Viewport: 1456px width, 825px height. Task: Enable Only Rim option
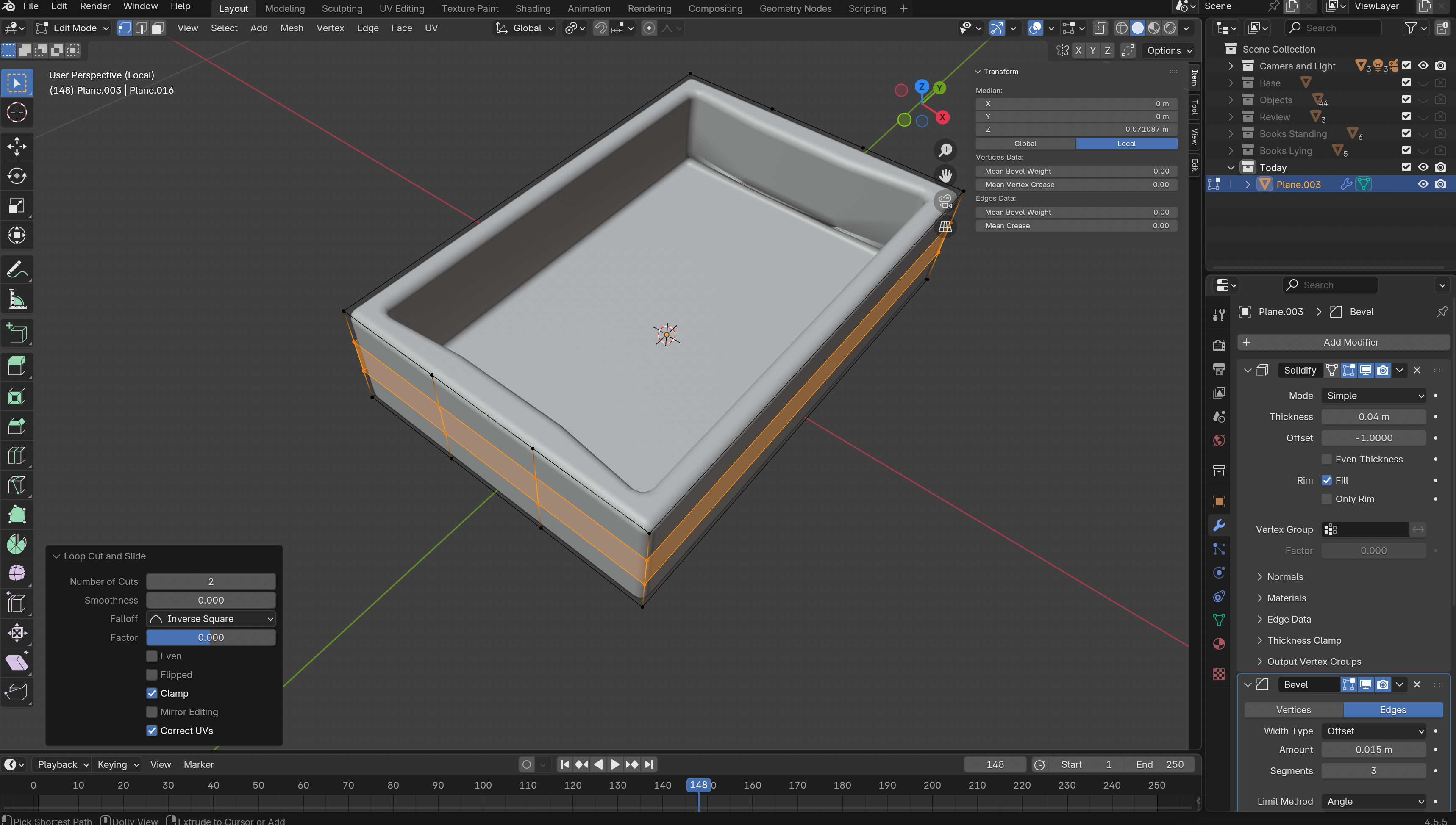click(1327, 499)
